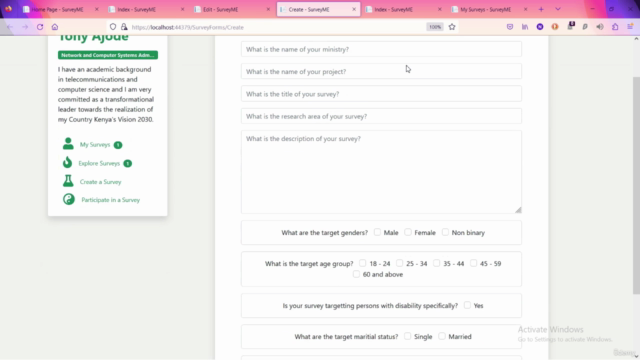Open the browser home icon

click(x=55, y=27)
